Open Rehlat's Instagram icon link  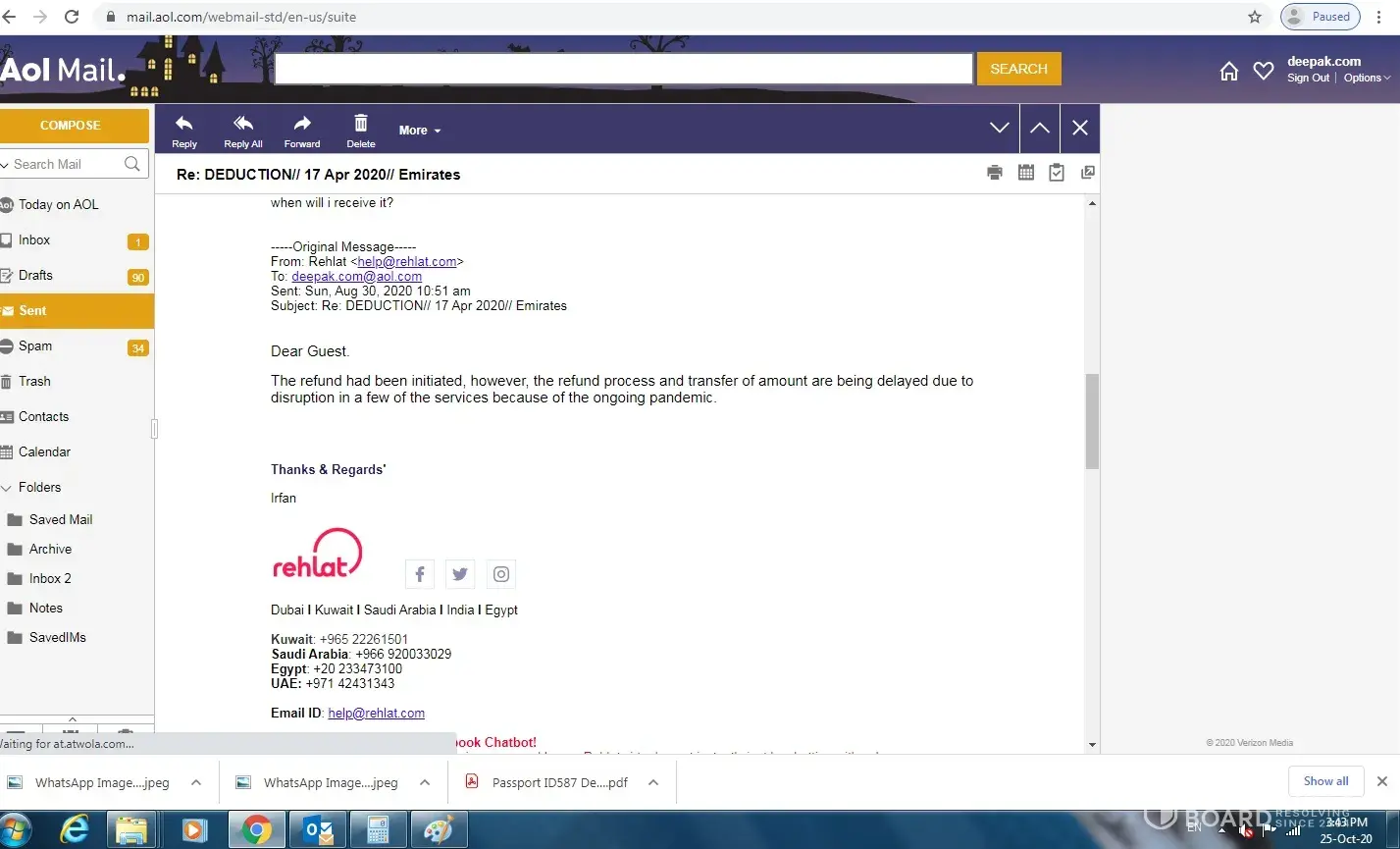click(501, 574)
